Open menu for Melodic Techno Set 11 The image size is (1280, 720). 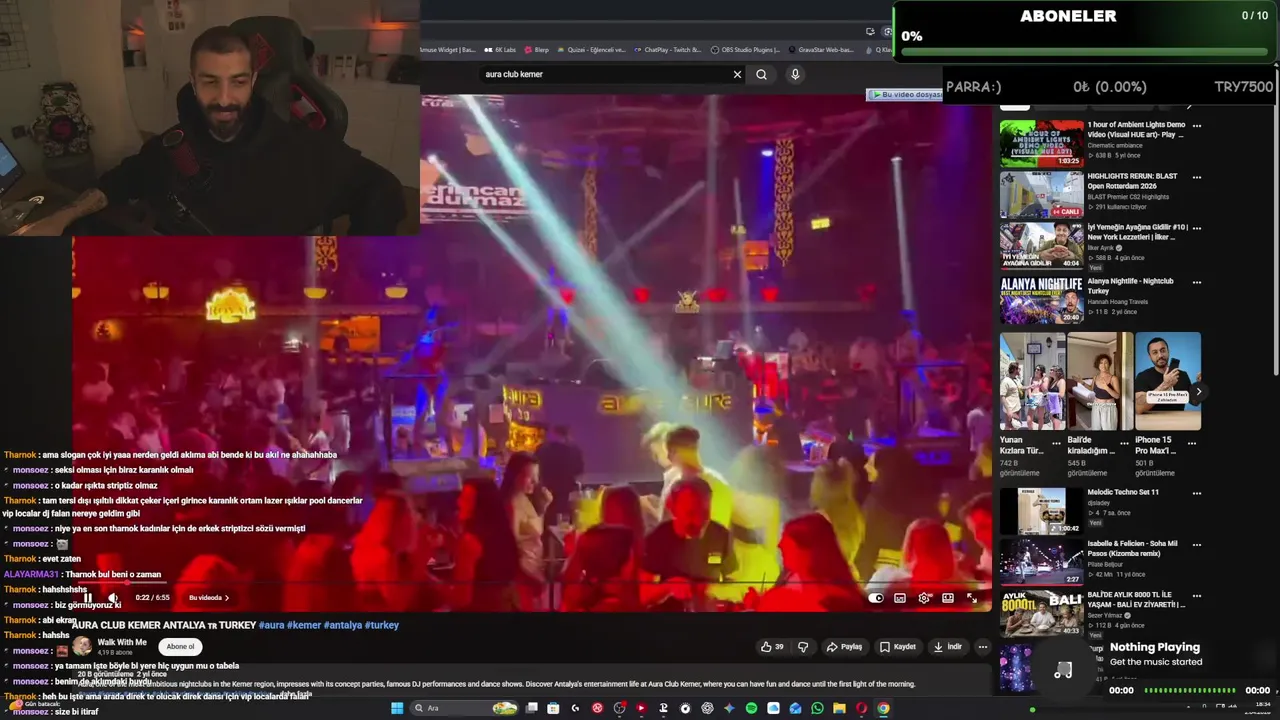(1196, 493)
